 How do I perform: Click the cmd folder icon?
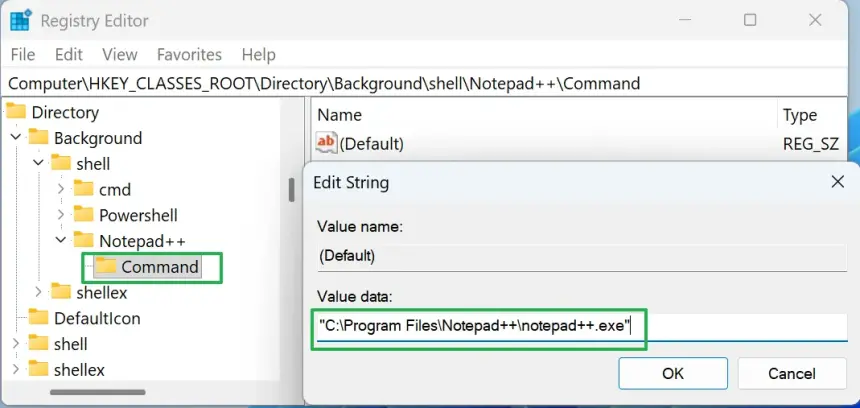pos(83,189)
